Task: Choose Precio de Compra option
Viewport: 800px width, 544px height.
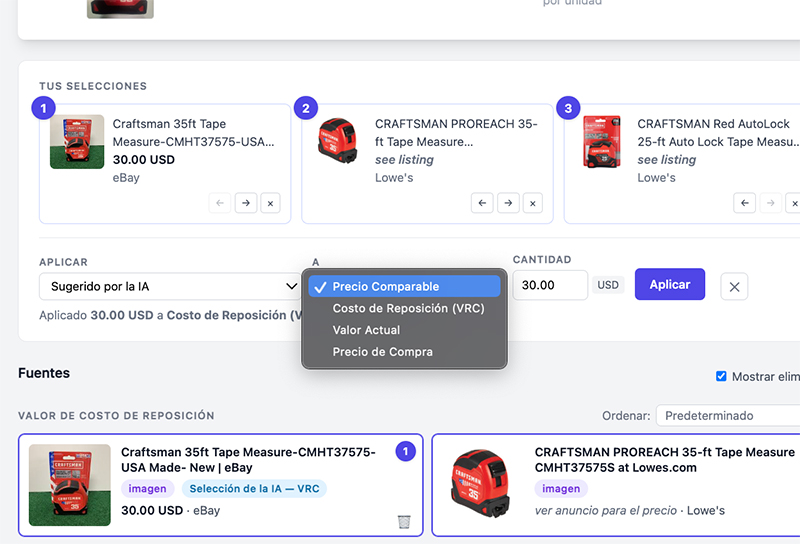Action: (x=404, y=352)
